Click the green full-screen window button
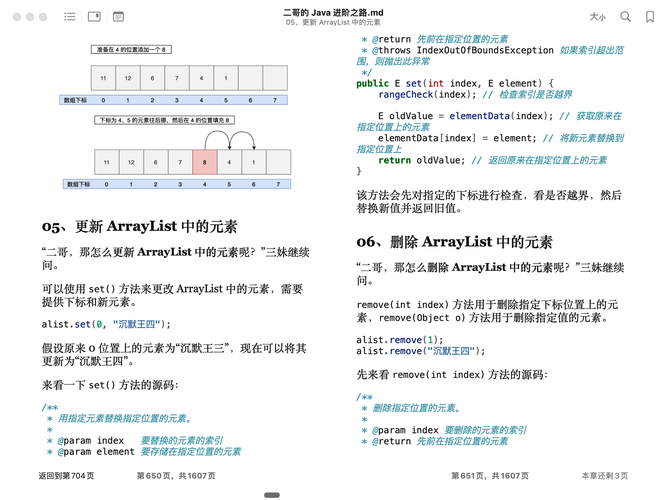The image size is (667, 500). coord(43,17)
